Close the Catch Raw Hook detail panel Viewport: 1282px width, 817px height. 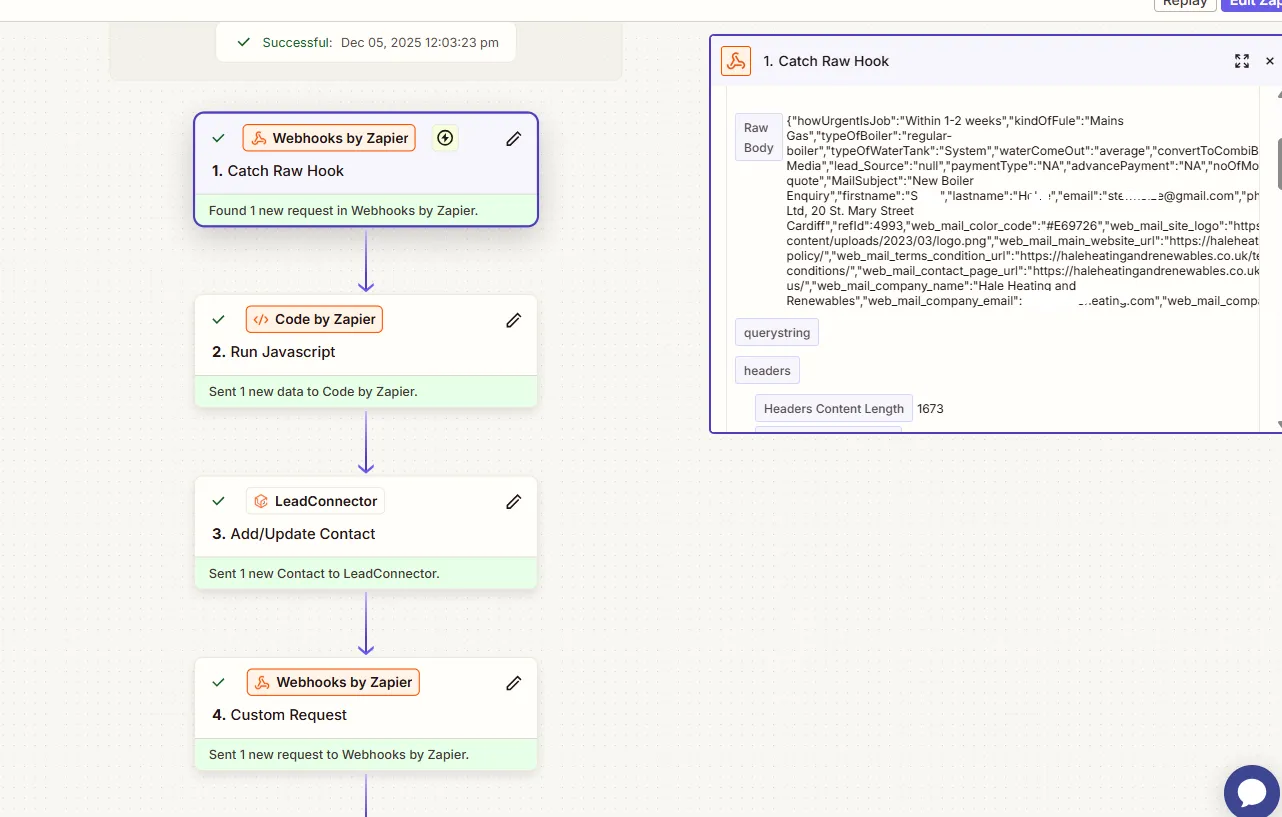tap(1270, 61)
